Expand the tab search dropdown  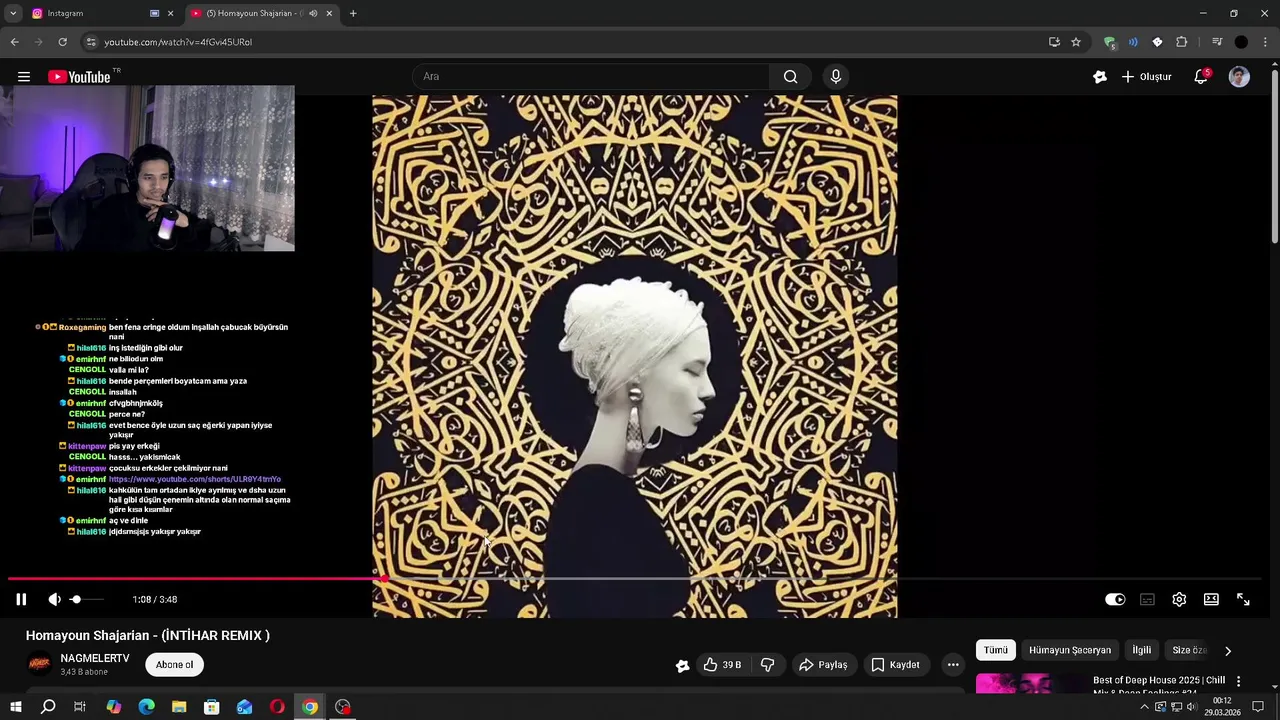coord(13,13)
